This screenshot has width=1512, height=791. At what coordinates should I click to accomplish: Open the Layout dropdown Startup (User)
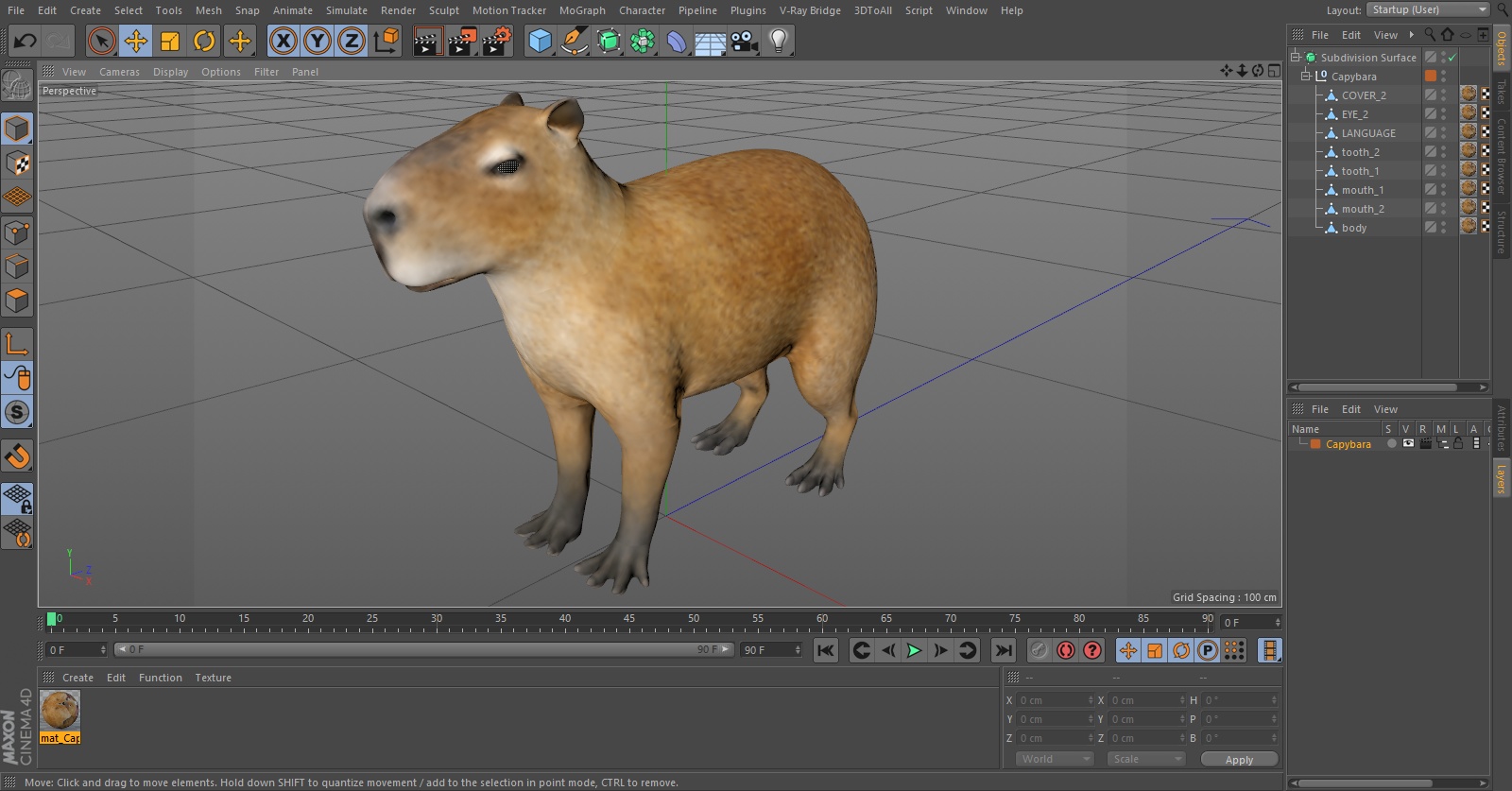pos(1428,9)
